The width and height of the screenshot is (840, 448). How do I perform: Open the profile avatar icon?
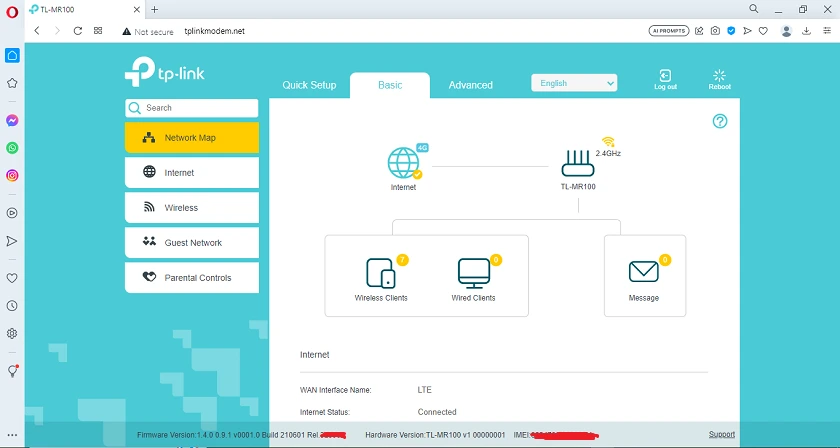tap(786, 31)
